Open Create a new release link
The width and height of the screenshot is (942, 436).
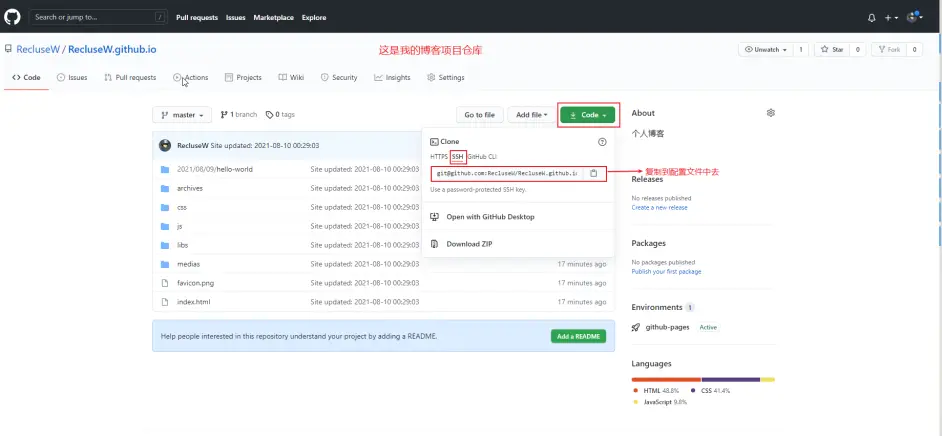tap(659, 207)
